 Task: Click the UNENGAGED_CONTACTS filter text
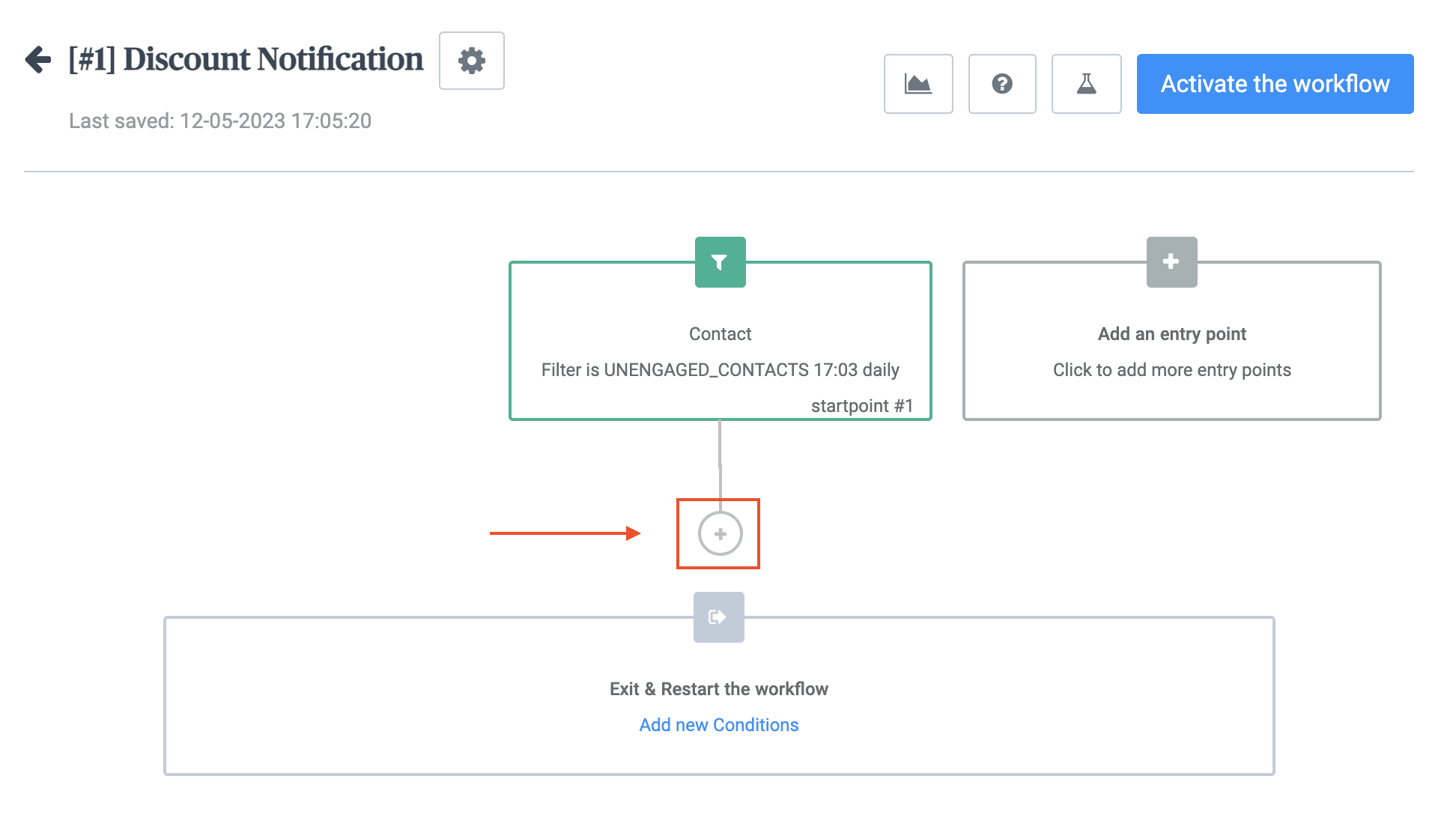(x=720, y=369)
